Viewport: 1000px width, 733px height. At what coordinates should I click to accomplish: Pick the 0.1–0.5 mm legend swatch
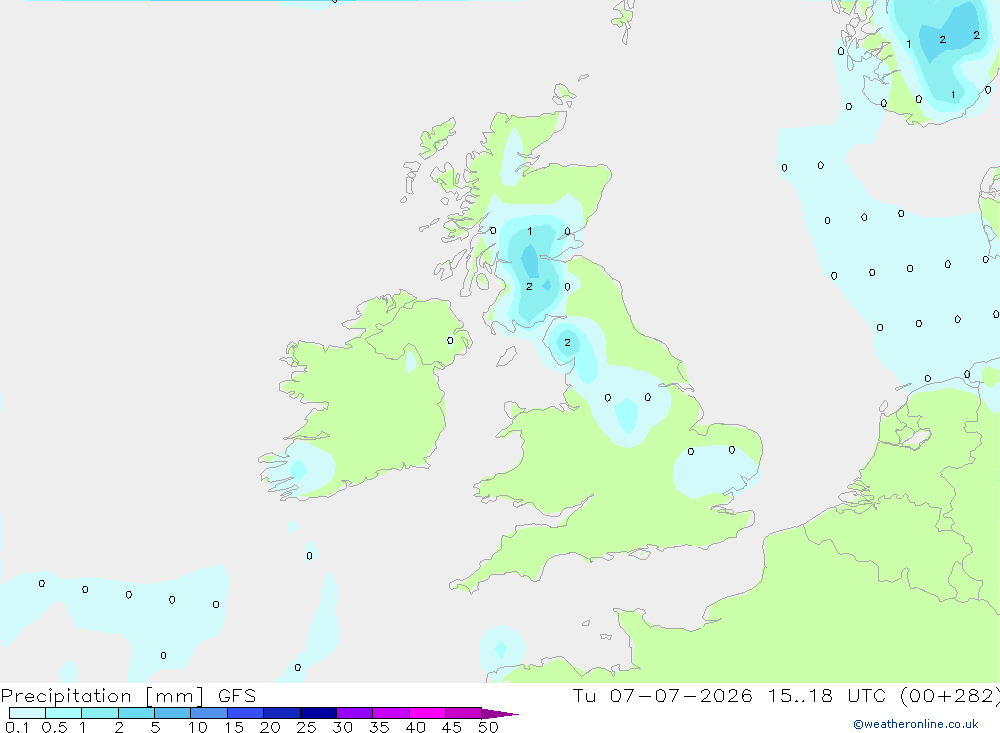pos(27,713)
